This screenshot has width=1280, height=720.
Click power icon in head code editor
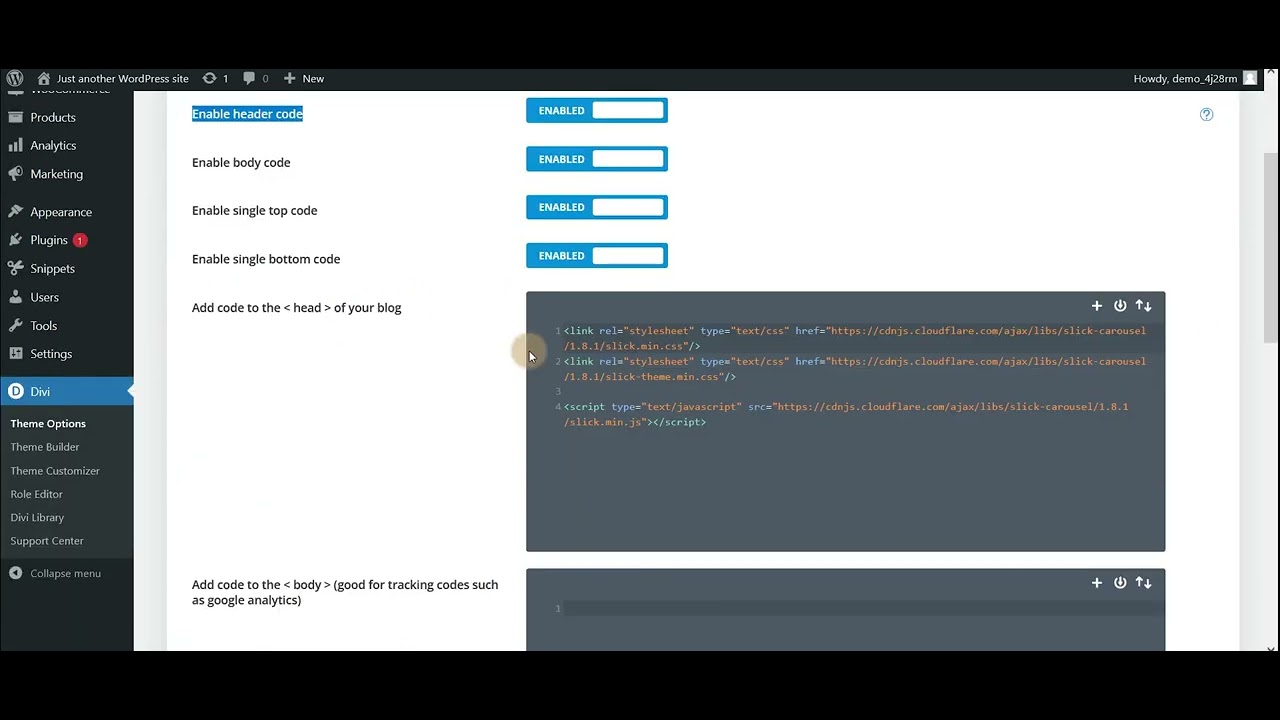point(1120,306)
